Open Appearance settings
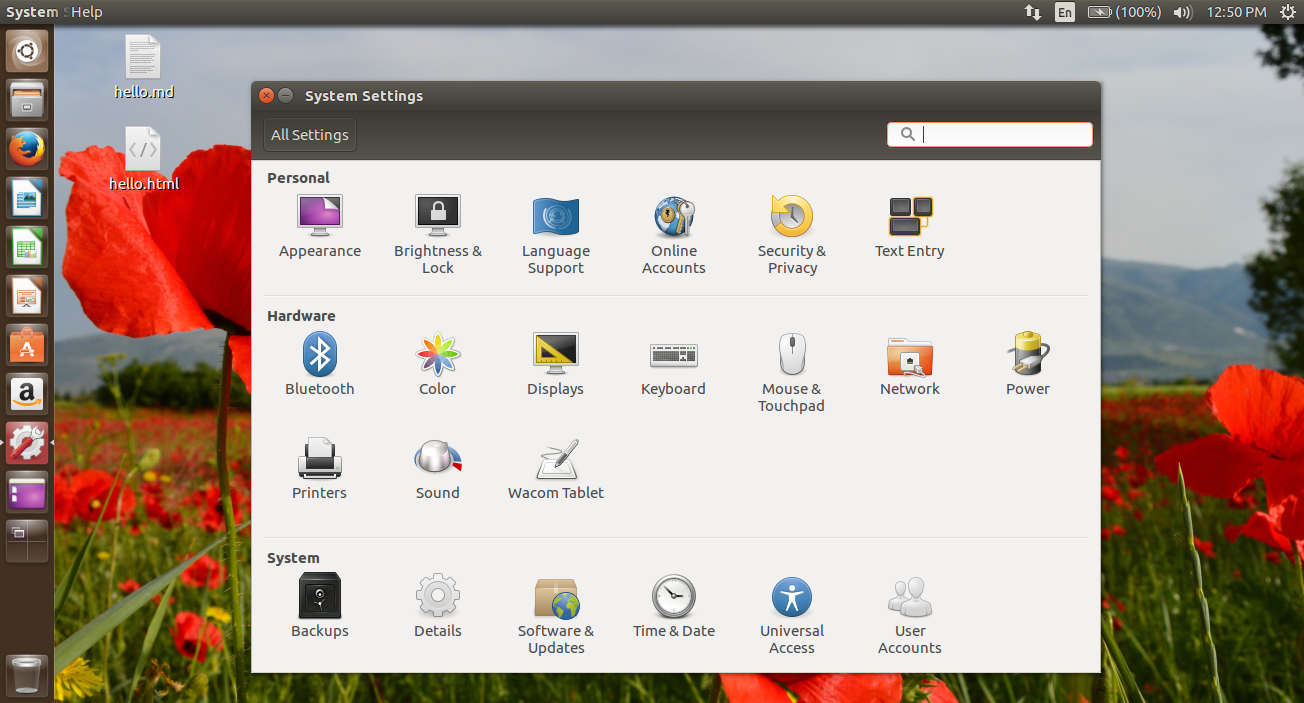The height and width of the screenshot is (703, 1304). pyautogui.click(x=320, y=228)
